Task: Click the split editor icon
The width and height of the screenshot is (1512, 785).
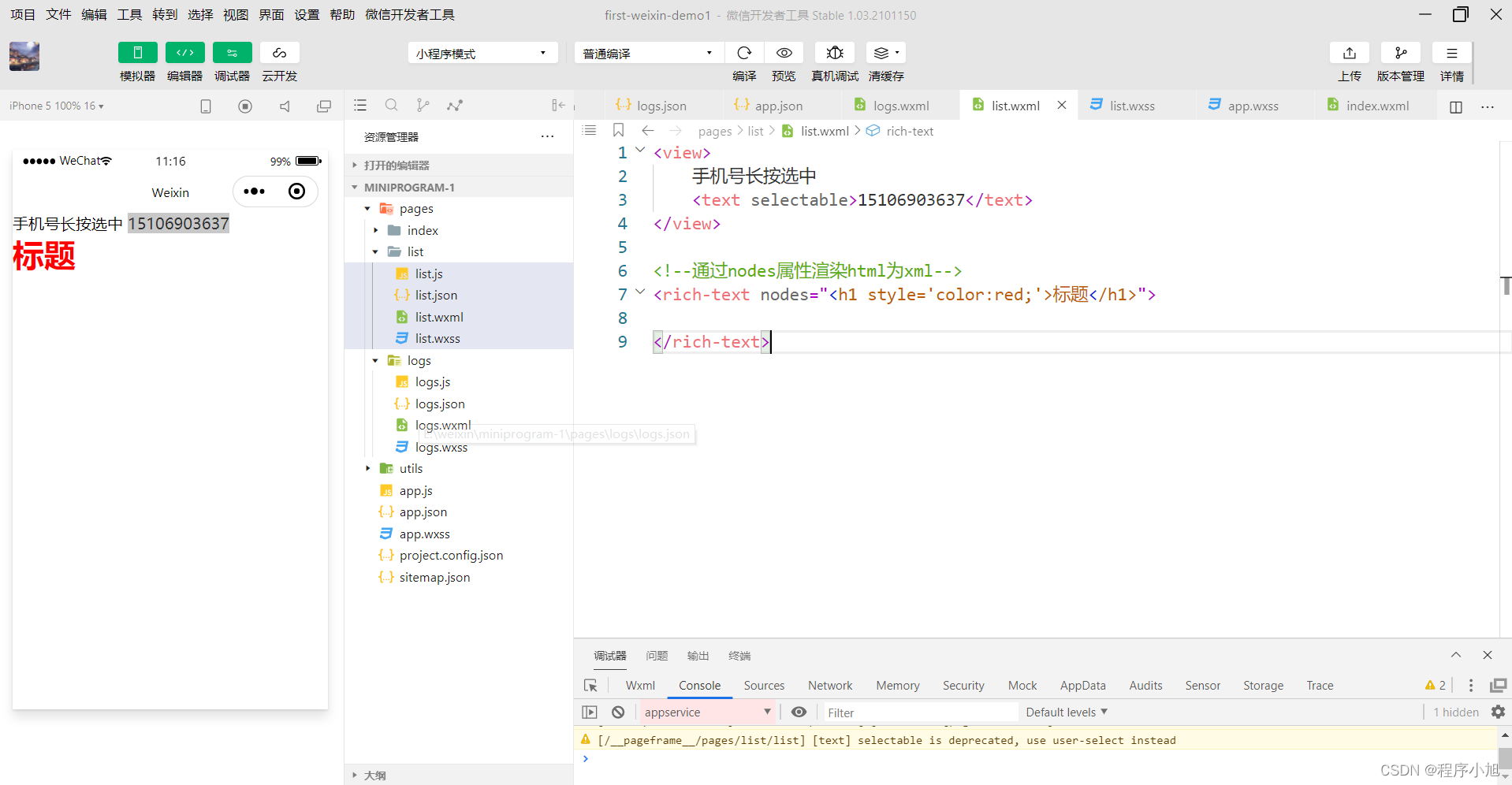Action: pos(1456,106)
